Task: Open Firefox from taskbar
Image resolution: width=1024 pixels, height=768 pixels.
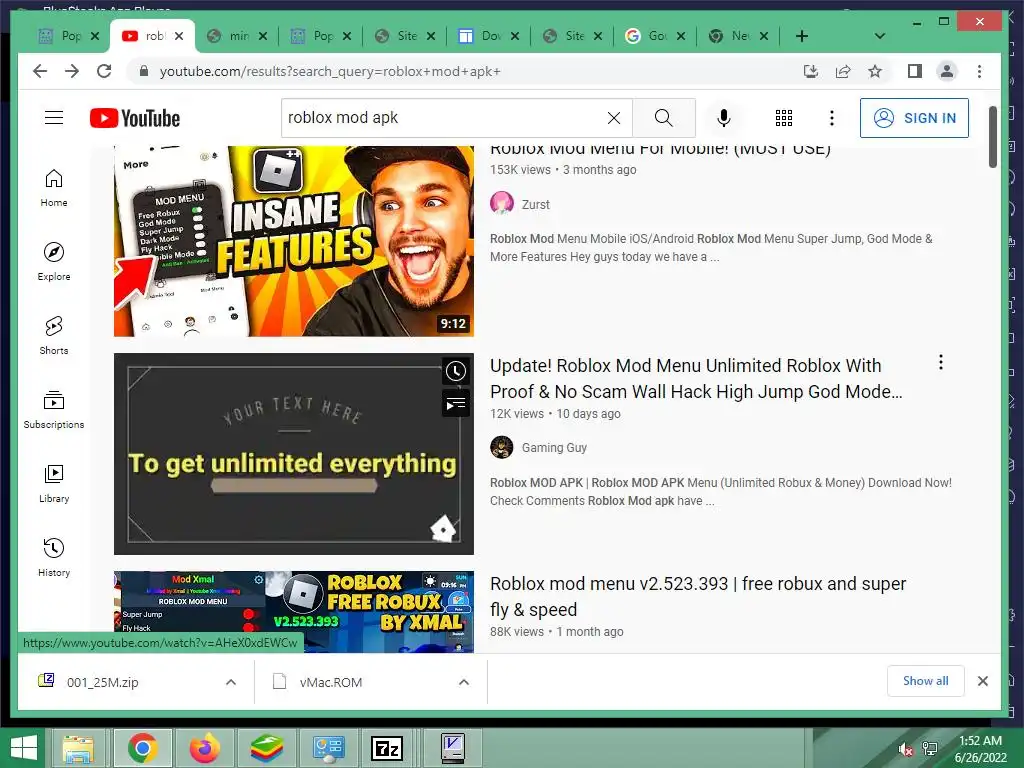Action: [205, 748]
